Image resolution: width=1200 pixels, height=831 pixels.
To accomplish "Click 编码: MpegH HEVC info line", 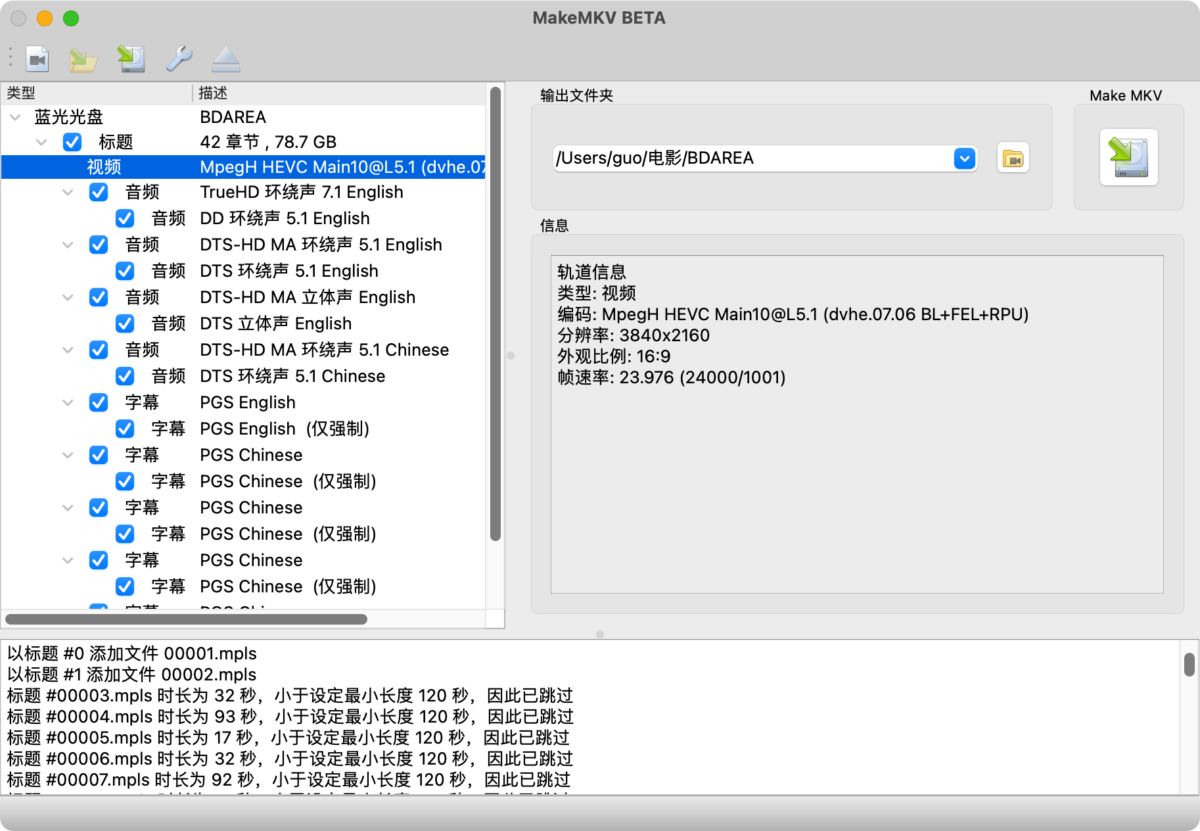I will tap(793, 314).
